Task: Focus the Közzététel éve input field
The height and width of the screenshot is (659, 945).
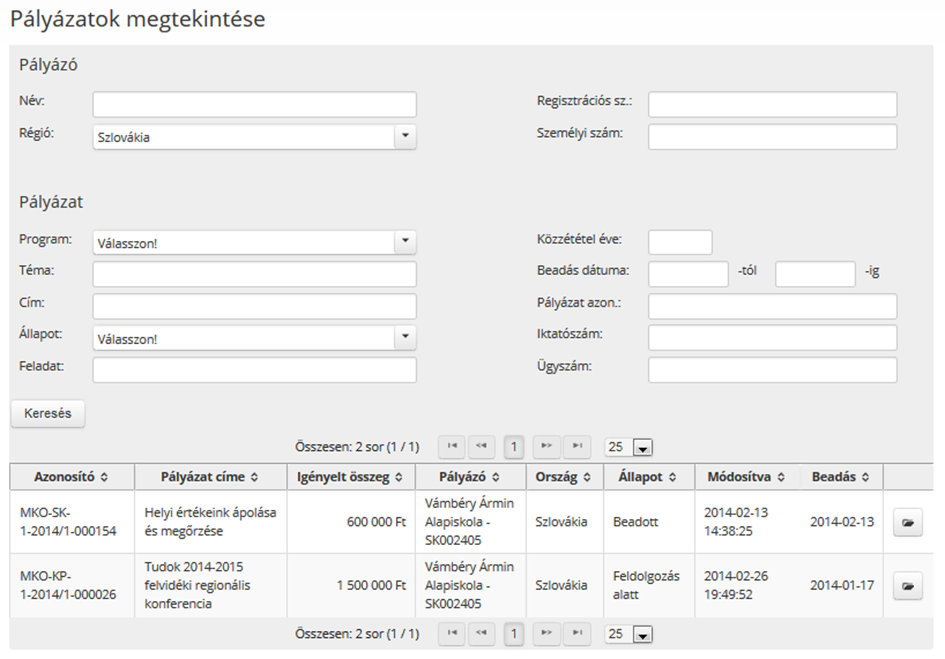Action: (680, 242)
